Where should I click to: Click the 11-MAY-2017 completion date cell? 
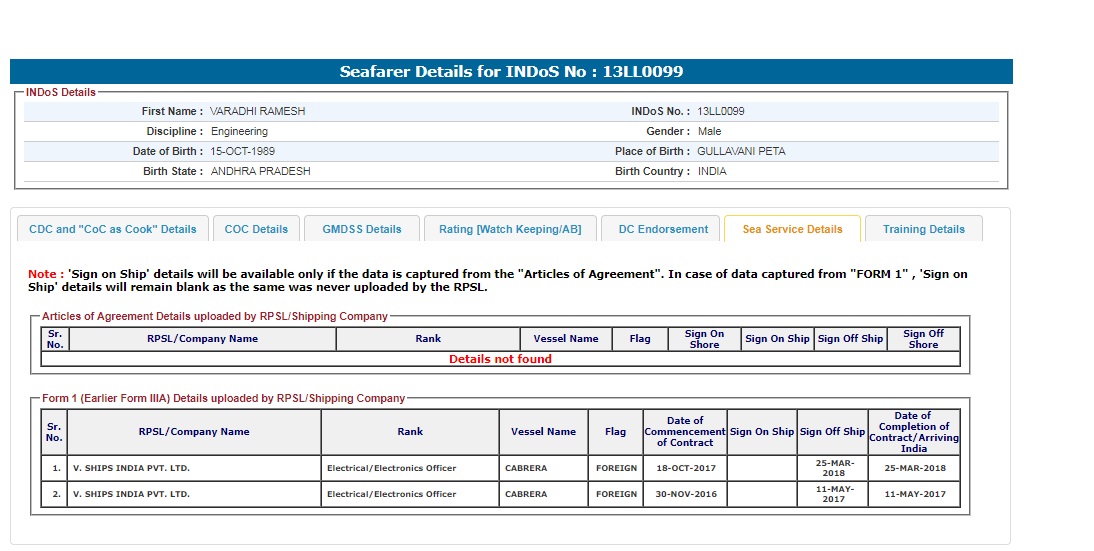[913, 494]
